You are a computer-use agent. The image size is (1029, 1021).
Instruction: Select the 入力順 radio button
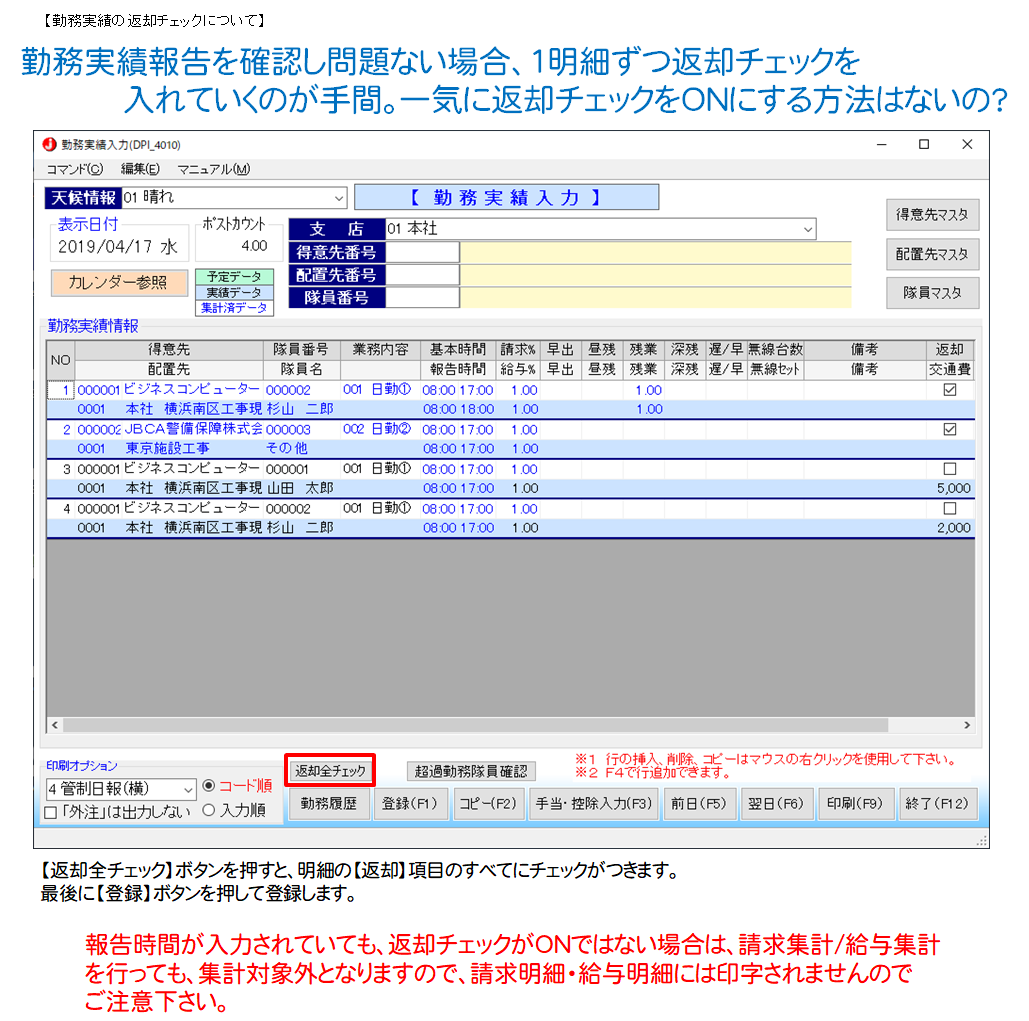click(x=209, y=810)
